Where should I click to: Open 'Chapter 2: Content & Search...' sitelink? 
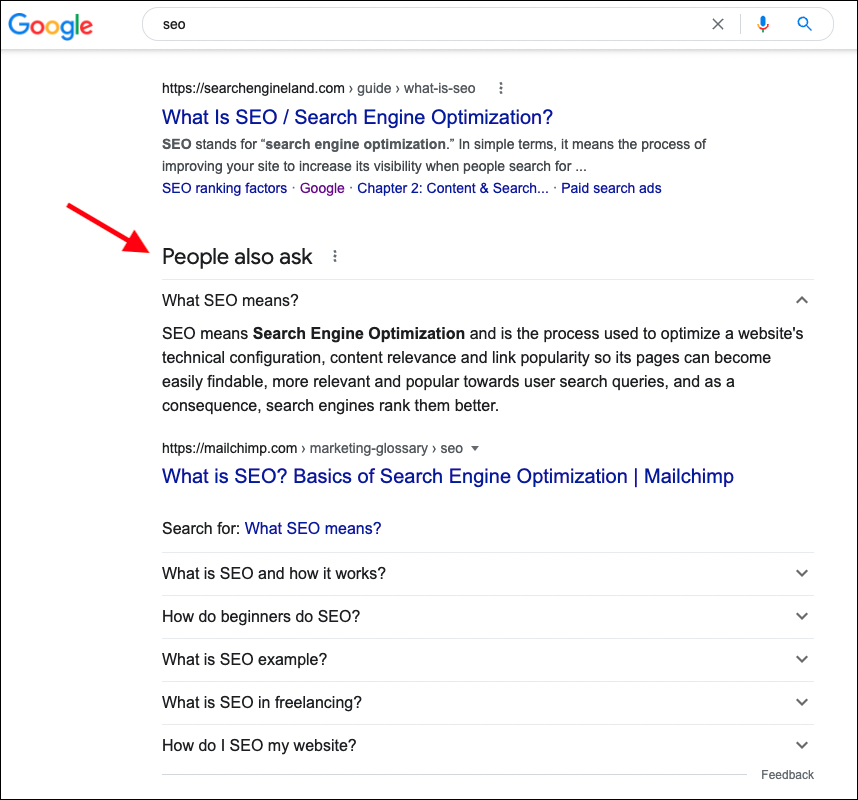point(453,188)
